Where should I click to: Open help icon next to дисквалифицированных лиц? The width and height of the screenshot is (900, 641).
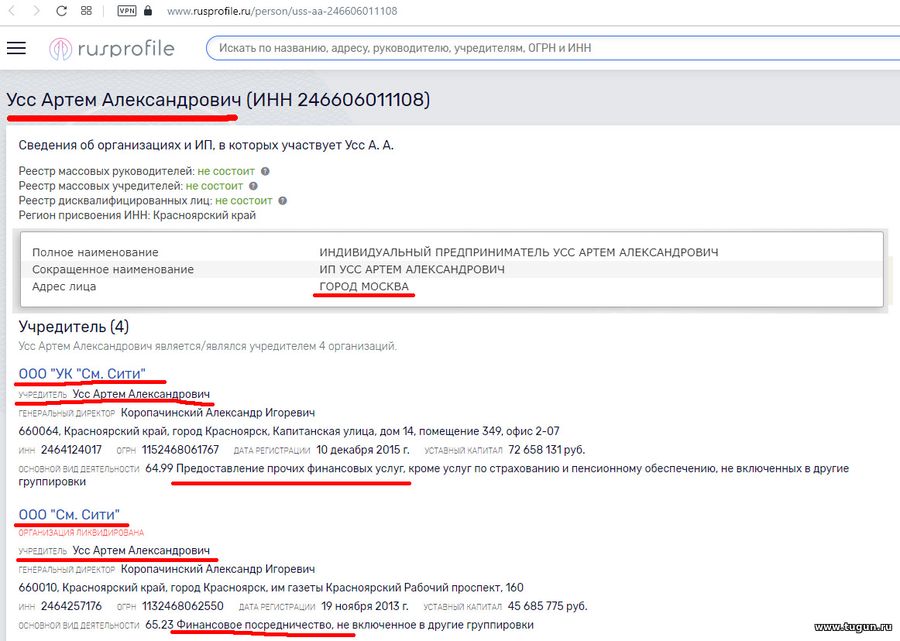(x=282, y=201)
